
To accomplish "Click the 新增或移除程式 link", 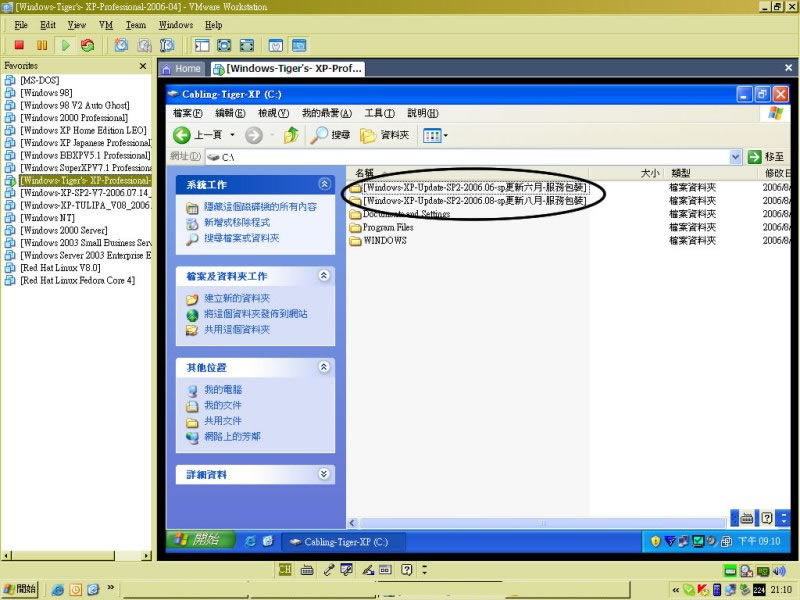I will point(237,222).
